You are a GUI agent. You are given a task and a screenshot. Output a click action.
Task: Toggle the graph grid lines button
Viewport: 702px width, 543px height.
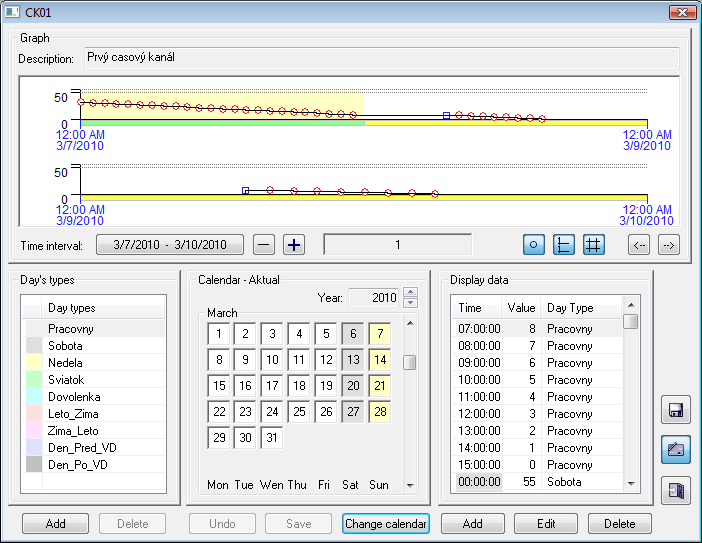point(593,245)
